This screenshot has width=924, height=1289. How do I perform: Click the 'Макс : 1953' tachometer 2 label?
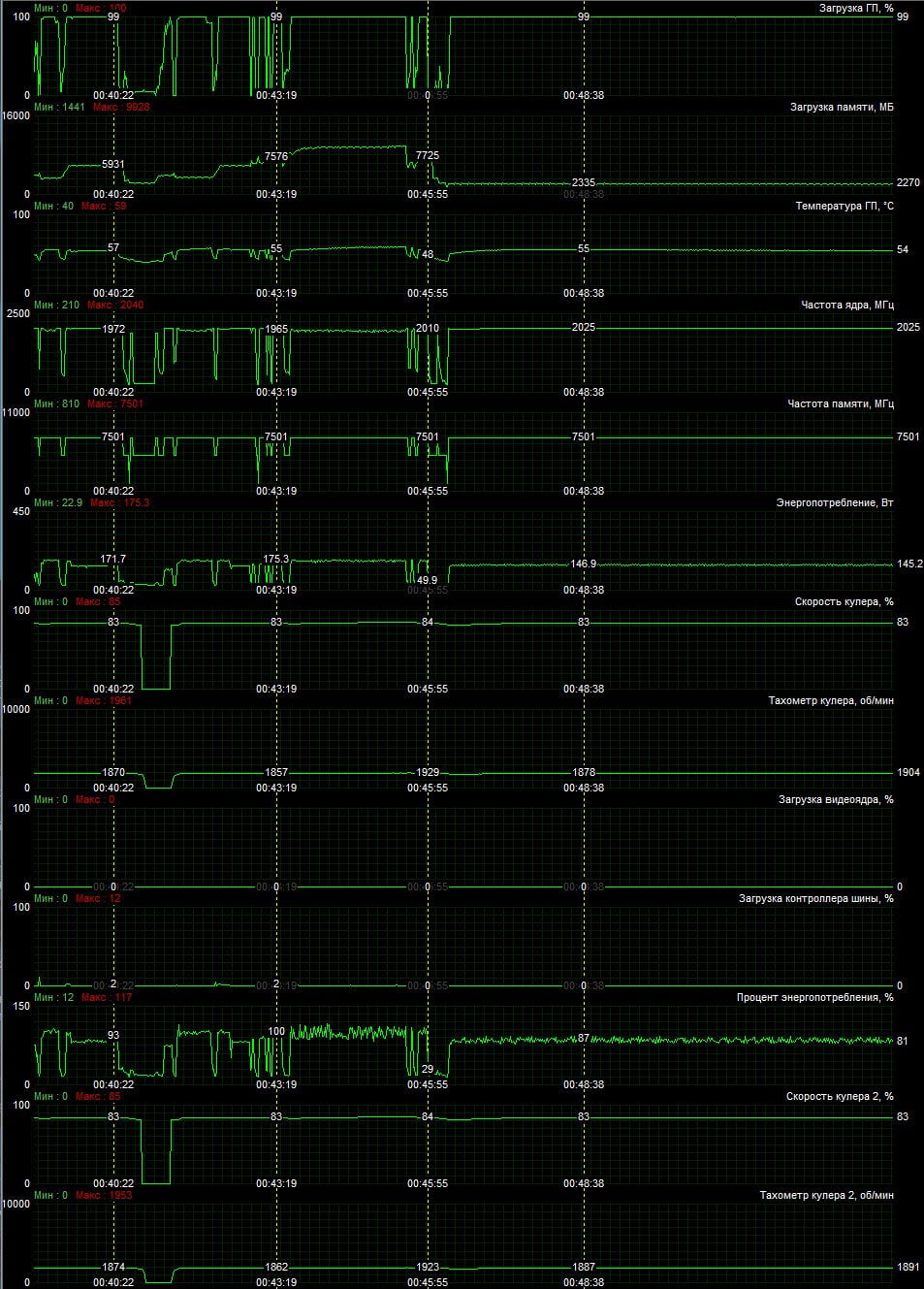click(104, 1195)
